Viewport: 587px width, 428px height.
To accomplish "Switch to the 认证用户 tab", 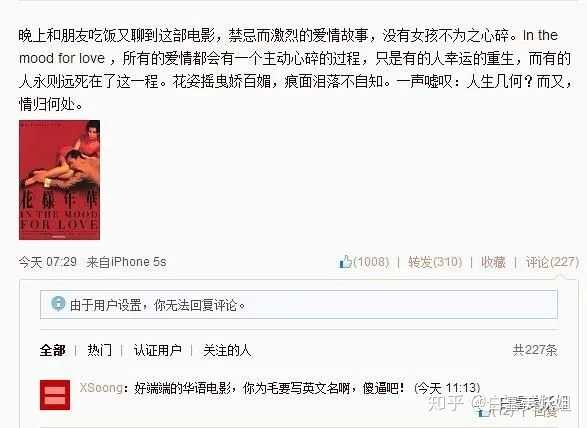I will coord(158,350).
